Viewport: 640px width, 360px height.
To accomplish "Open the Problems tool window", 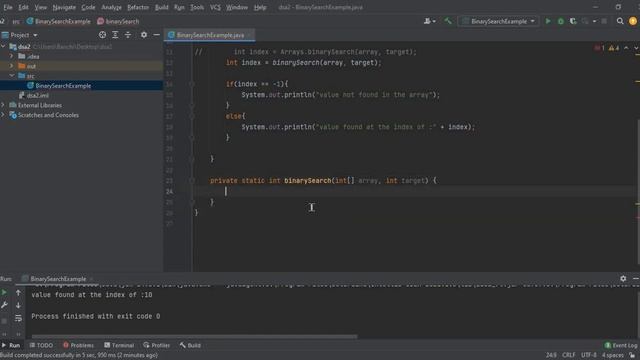I will click(78, 345).
